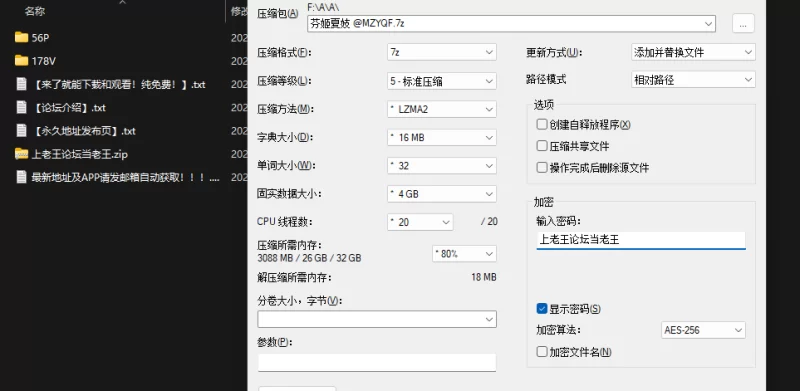Open the 80% memory usage dropdown
The height and width of the screenshot is (391, 800).
pyautogui.click(x=464, y=254)
